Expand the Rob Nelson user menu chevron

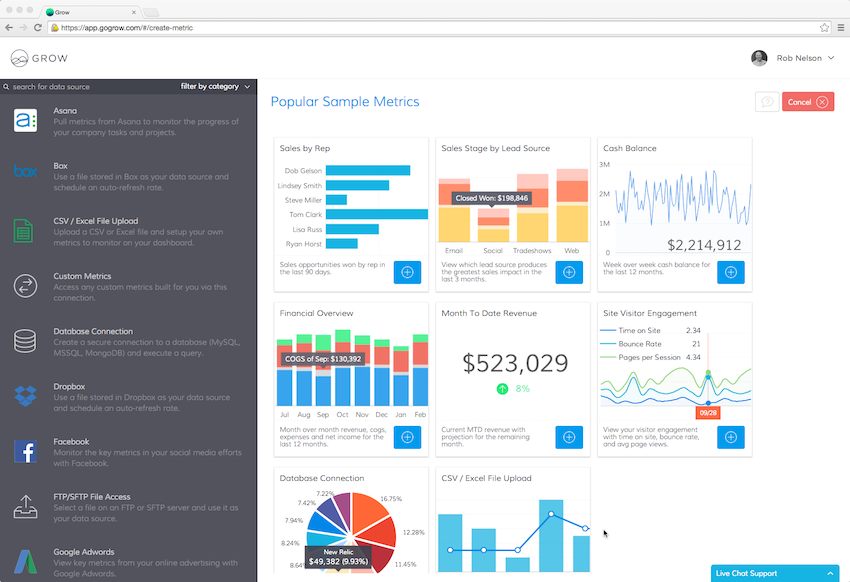coord(831,58)
